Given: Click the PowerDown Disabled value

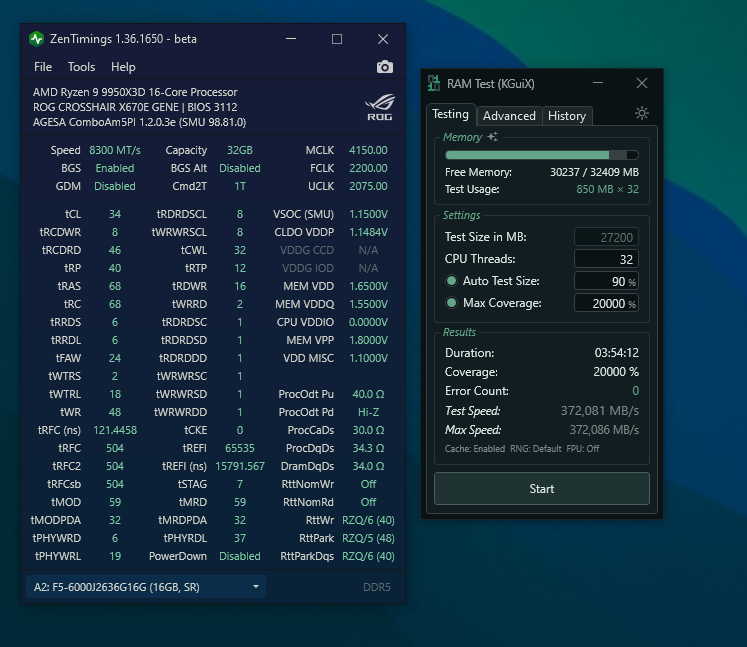Looking at the screenshot, I should [x=240, y=556].
